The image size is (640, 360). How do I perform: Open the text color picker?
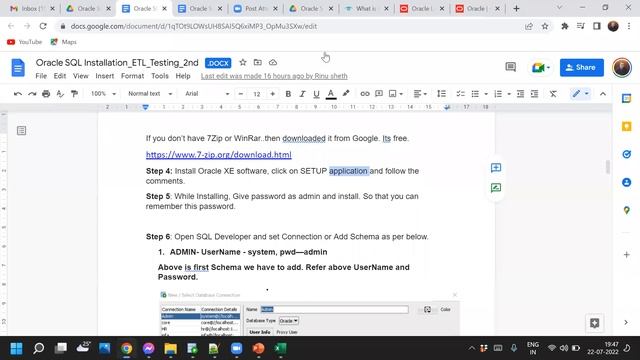331,94
